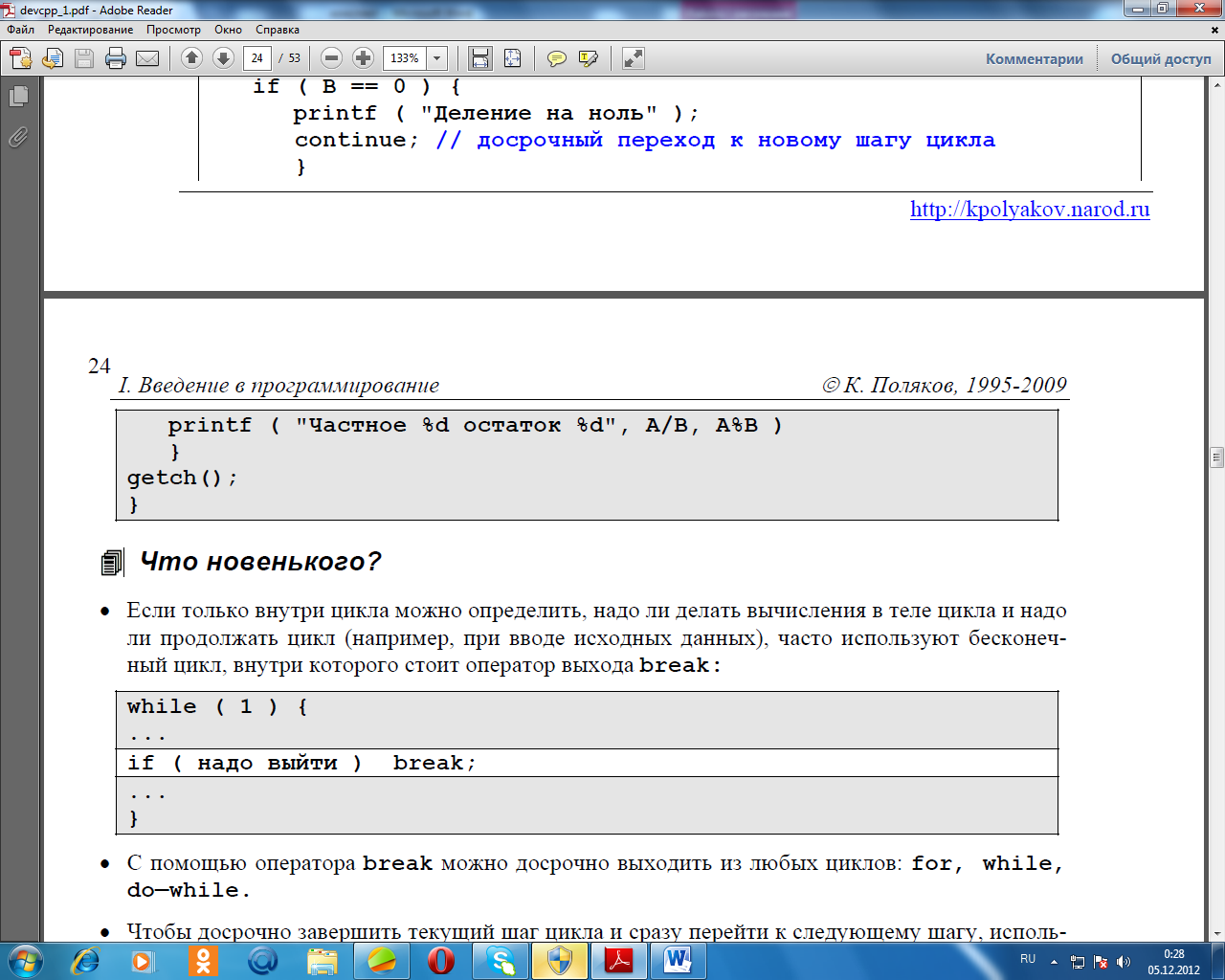Open the Окно menu
Viewport: 1225px width, 980px height.
point(228,30)
